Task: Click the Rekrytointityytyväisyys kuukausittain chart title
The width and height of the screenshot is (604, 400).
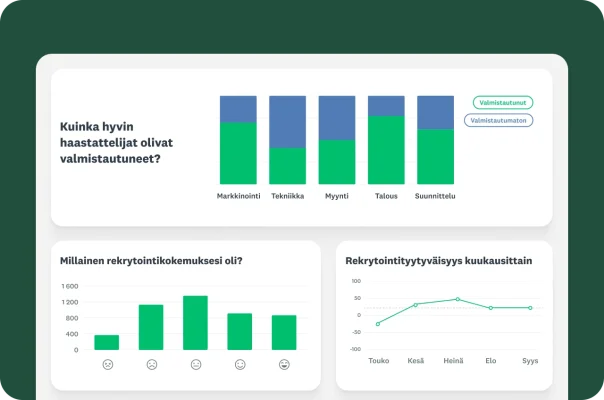Action: point(438,261)
